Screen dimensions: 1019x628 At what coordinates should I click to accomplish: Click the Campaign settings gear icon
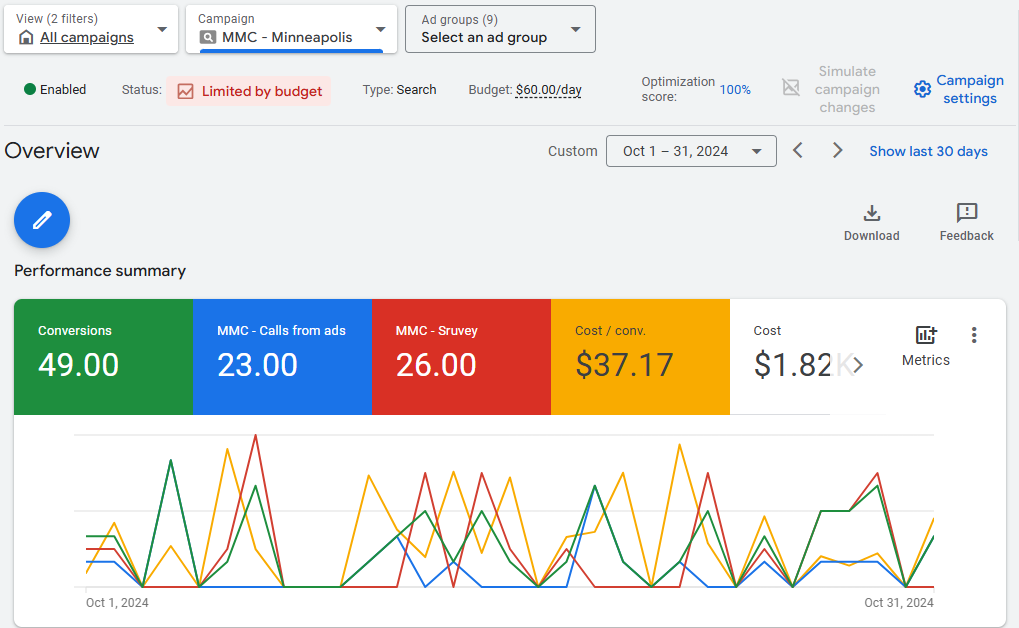tap(922, 90)
